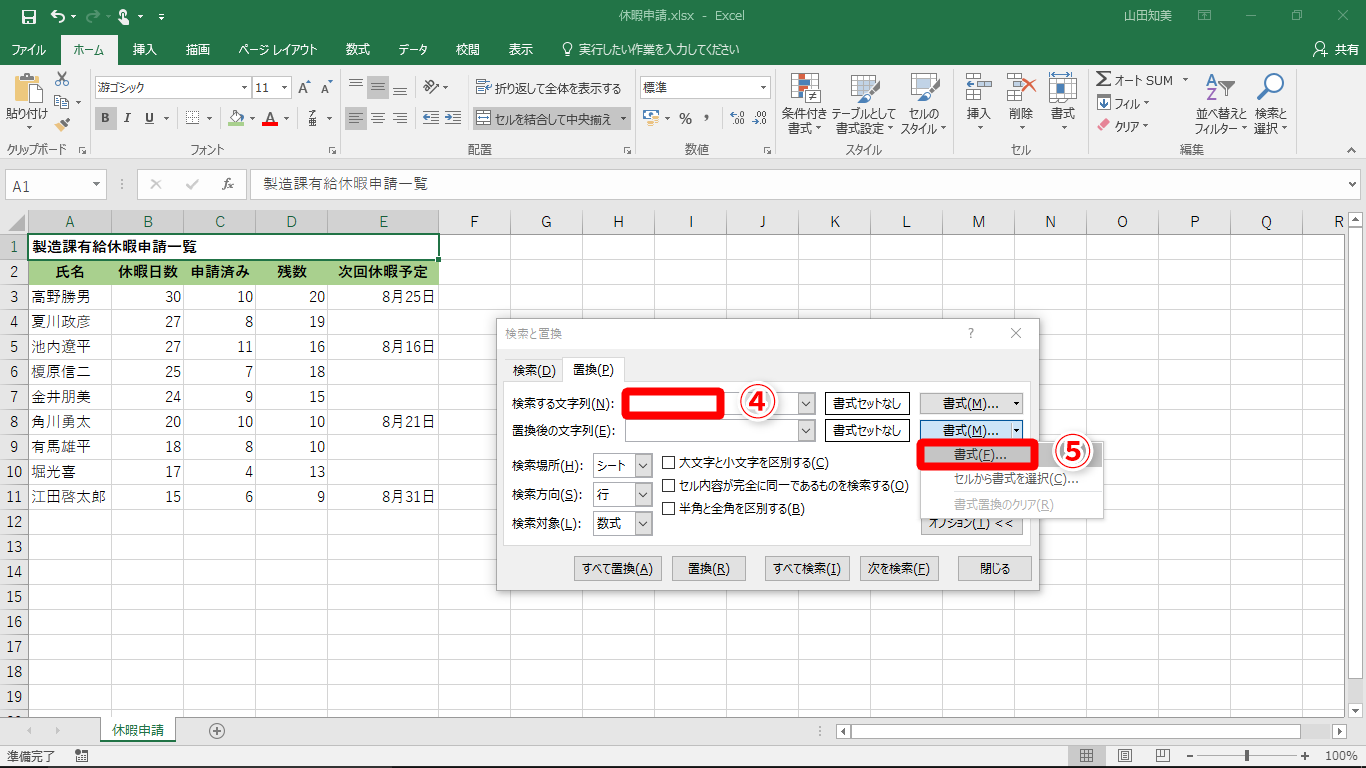
Task: Click the fx insert function icon
Action: tap(228, 185)
